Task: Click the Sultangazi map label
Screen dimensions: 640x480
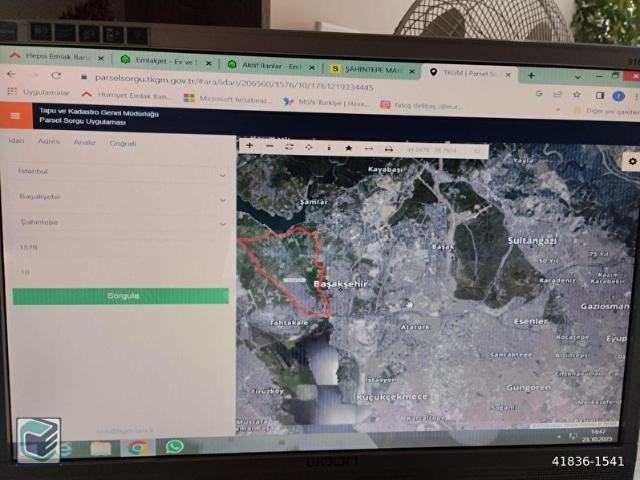Action: (532, 241)
